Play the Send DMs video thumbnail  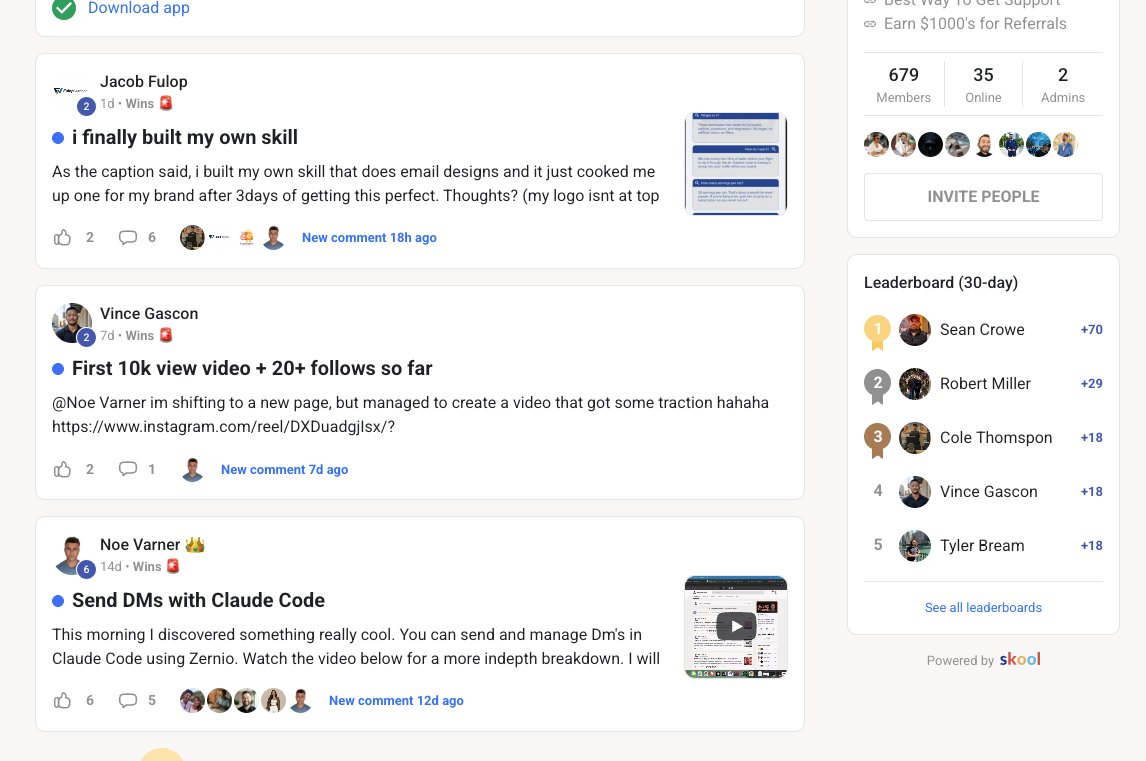point(736,626)
